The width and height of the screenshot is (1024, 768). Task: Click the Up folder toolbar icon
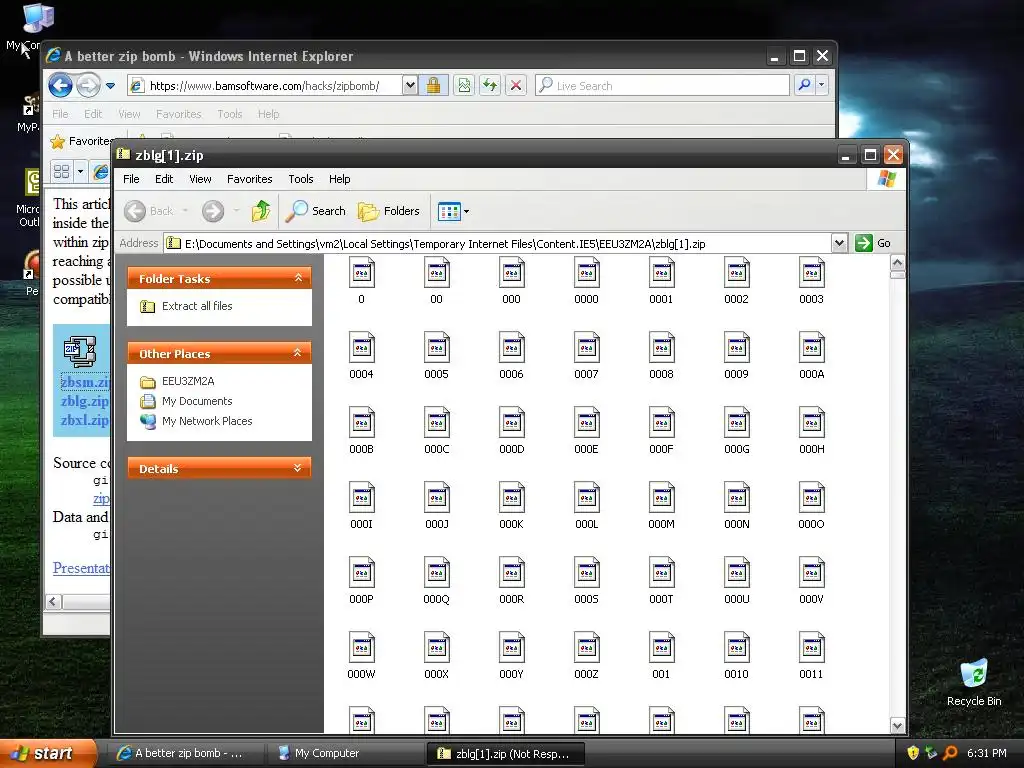tap(261, 211)
